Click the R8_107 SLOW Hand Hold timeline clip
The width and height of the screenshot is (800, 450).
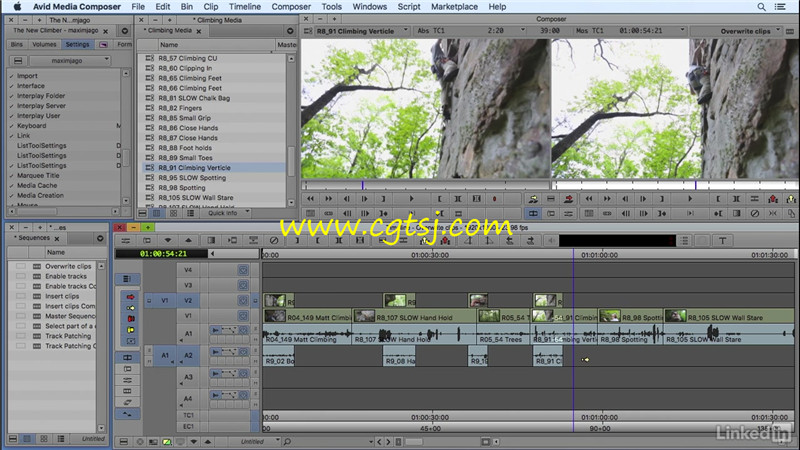coord(414,317)
